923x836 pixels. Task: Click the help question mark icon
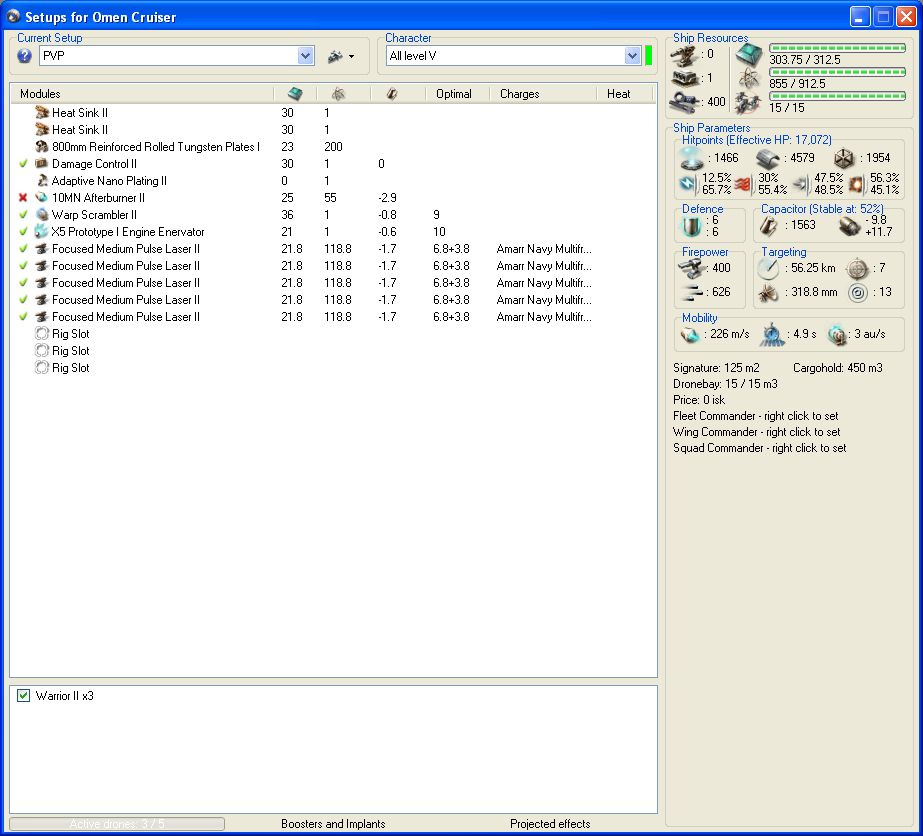pos(24,56)
